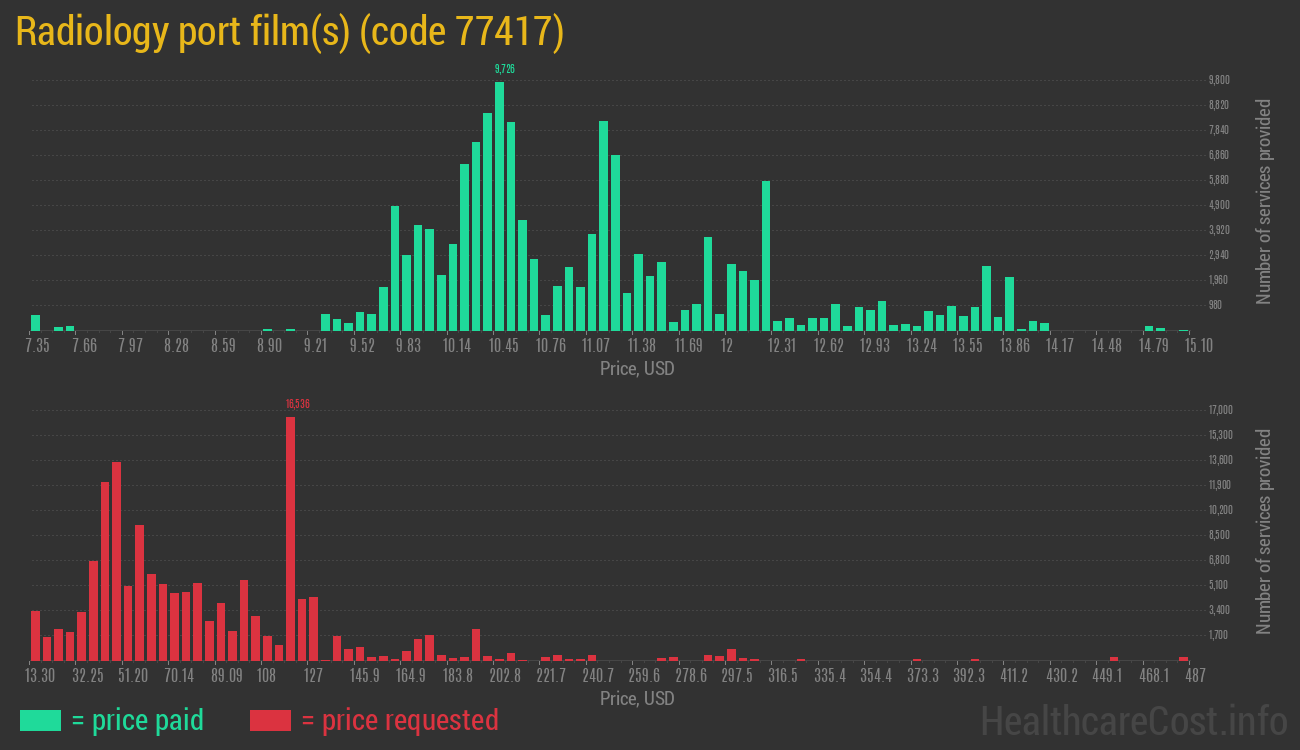This screenshot has height=750, width=1300.
Task: Click the green price paid legend swatch
Action: [40, 720]
